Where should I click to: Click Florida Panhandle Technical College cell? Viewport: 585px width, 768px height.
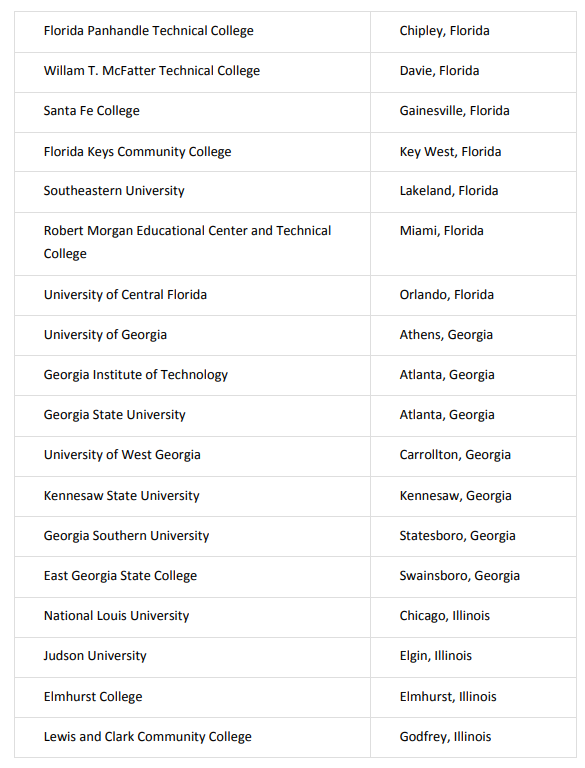(192, 32)
